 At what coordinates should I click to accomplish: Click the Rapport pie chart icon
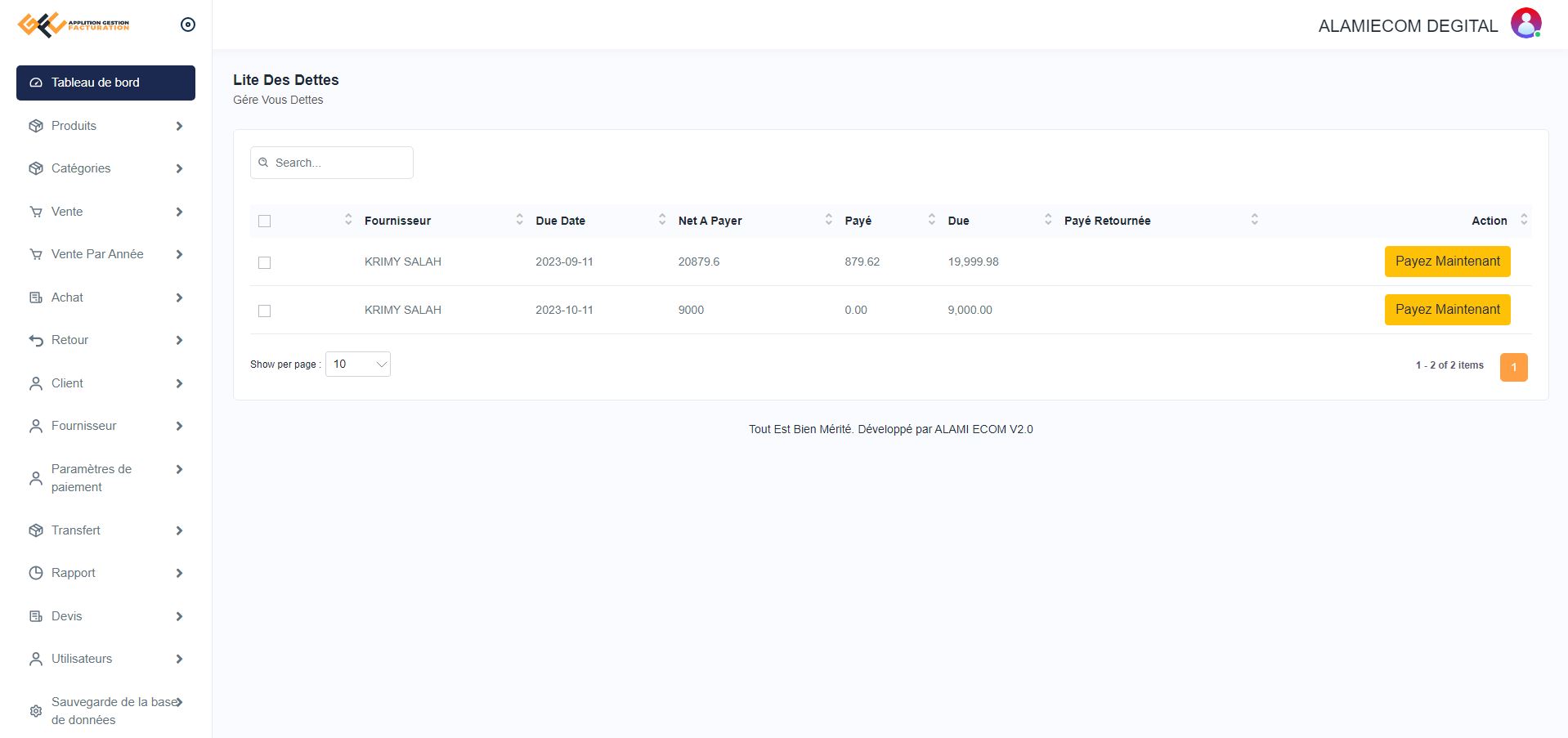(36, 573)
